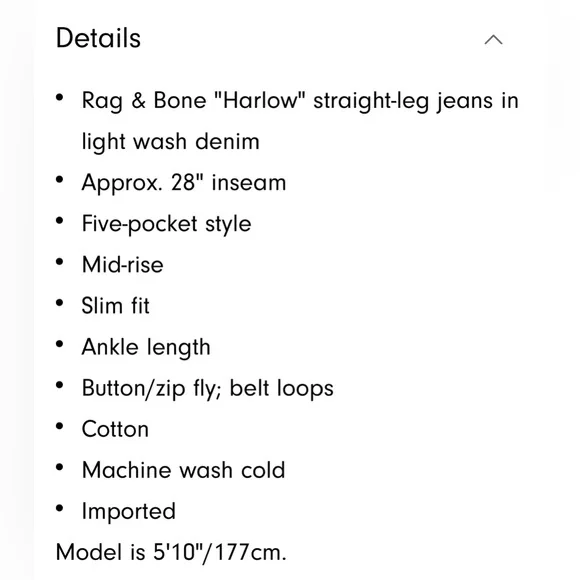Screen dimensions: 580x580
Task: Select the Imported list item
Action: 129,512
